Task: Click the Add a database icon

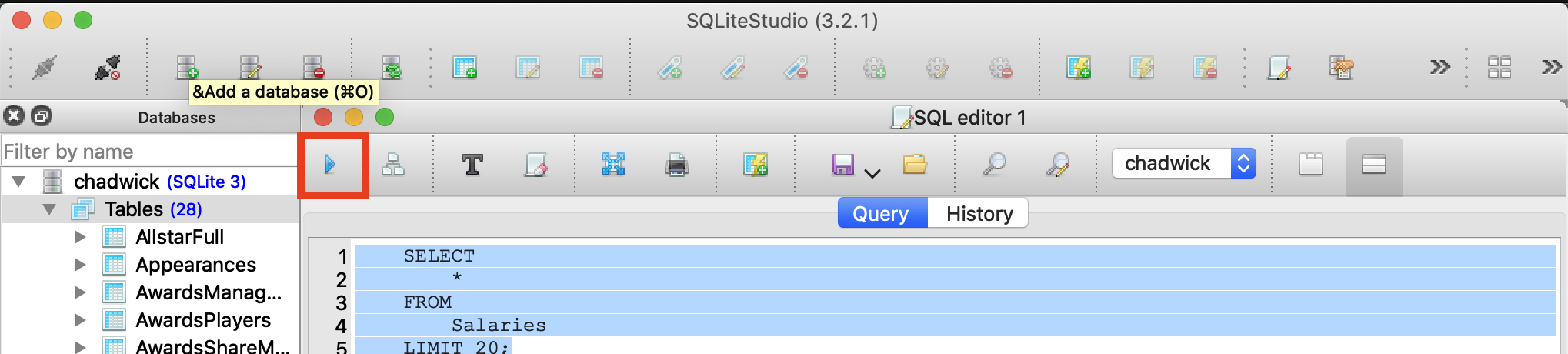Action: pos(187,68)
